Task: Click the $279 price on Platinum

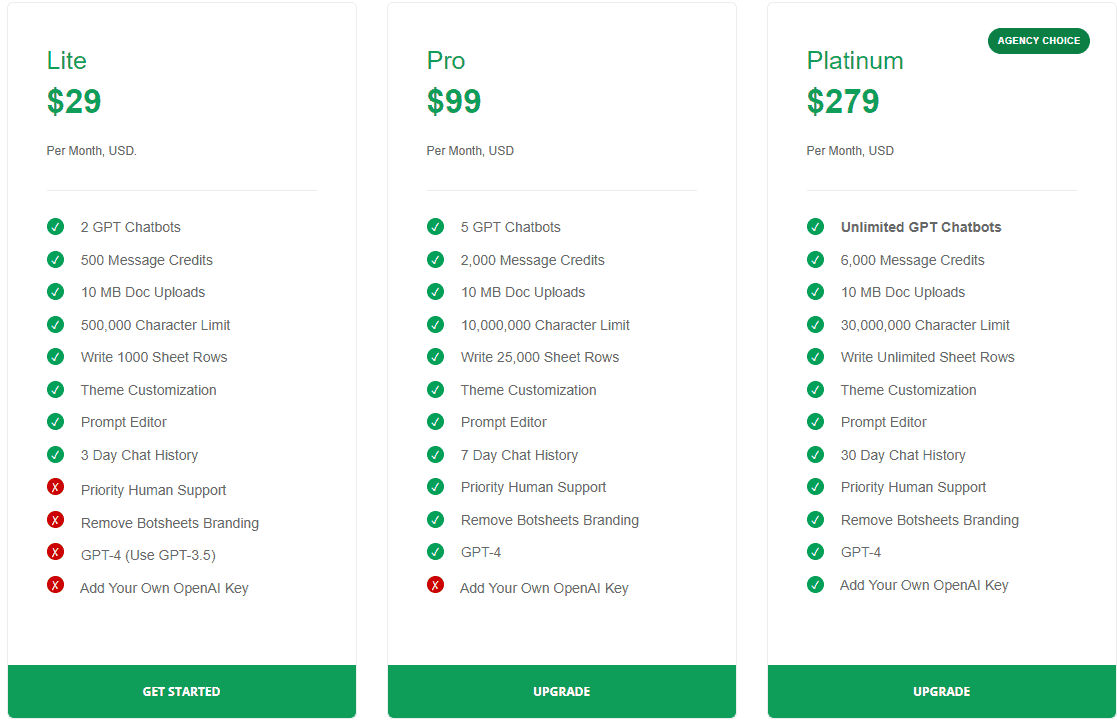Action: click(843, 101)
